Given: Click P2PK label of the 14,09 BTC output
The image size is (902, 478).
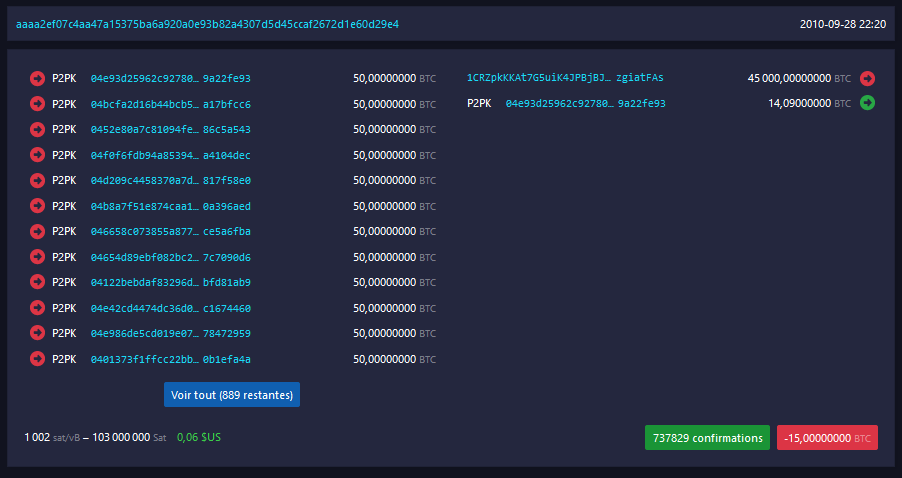Looking at the screenshot, I should click(479, 104).
